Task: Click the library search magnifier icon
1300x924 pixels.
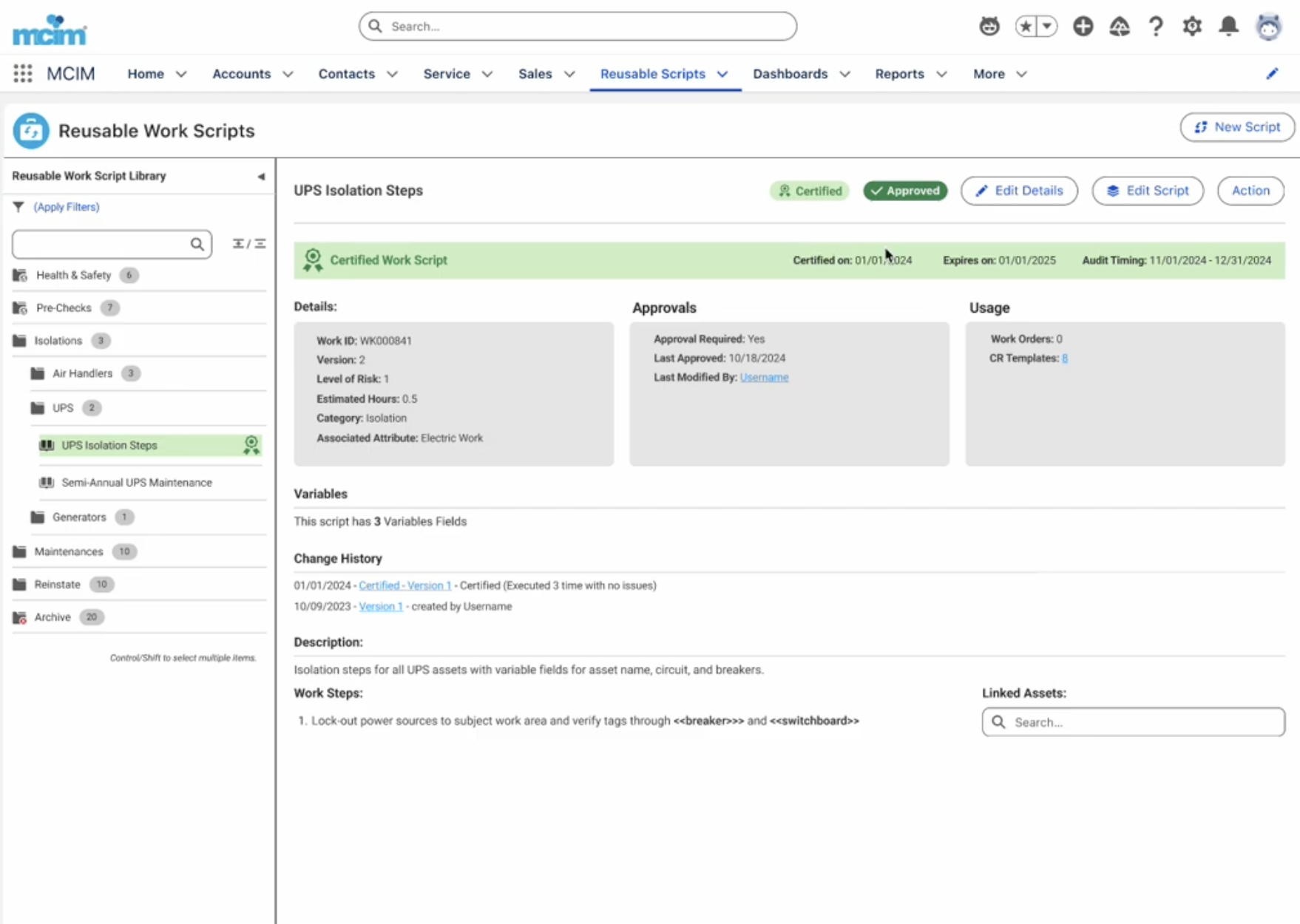Action: pyautogui.click(x=197, y=244)
